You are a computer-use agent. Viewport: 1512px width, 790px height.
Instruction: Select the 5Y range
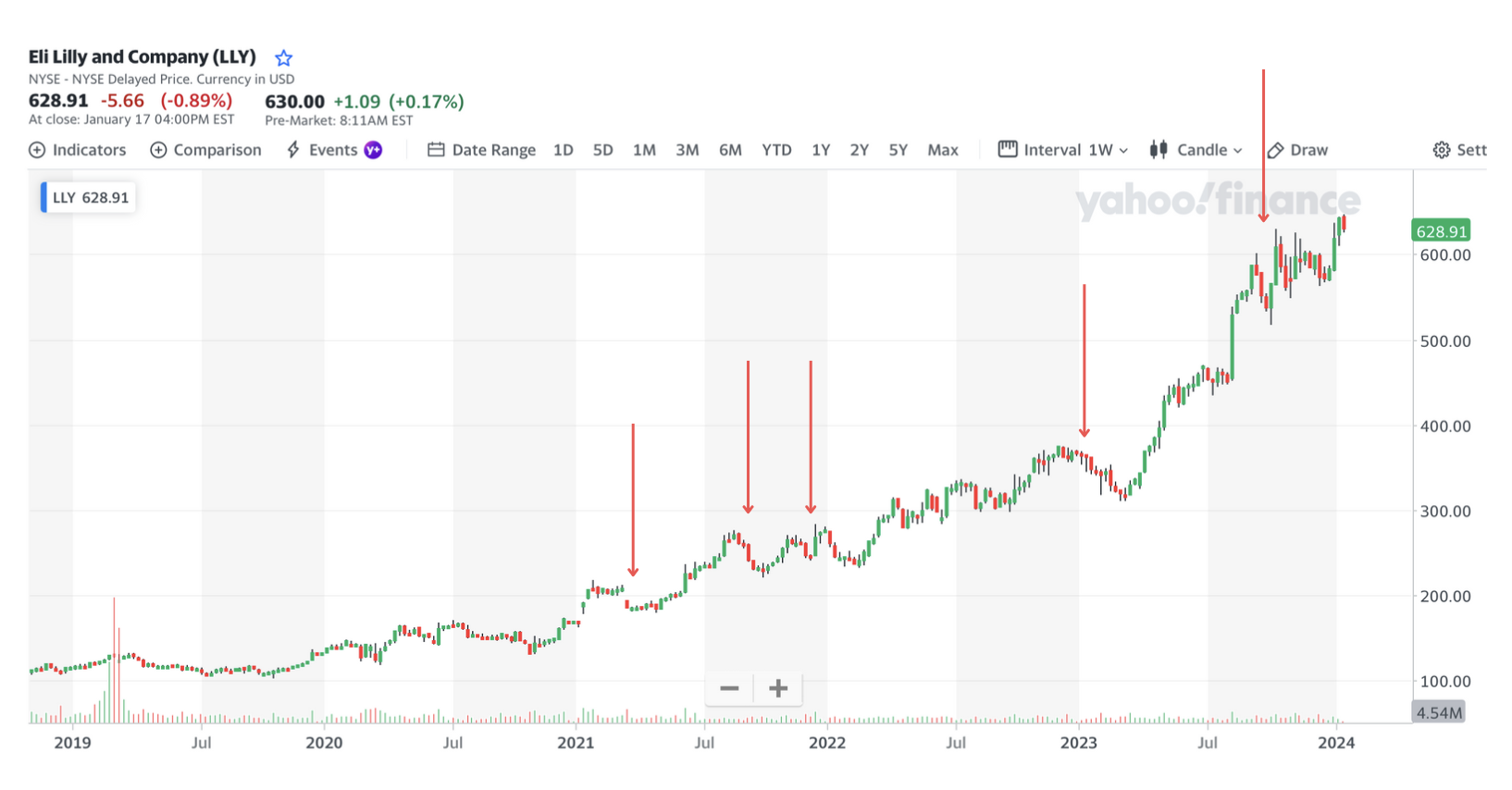click(898, 150)
